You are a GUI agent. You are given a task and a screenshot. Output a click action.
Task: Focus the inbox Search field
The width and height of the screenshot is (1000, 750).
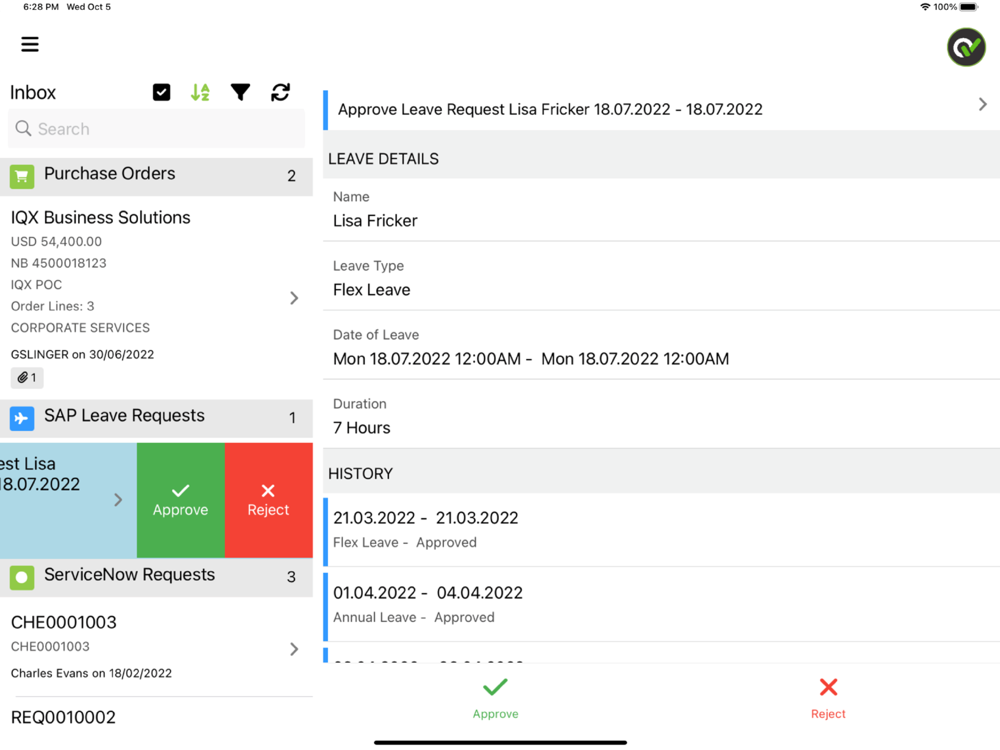click(156, 129)
